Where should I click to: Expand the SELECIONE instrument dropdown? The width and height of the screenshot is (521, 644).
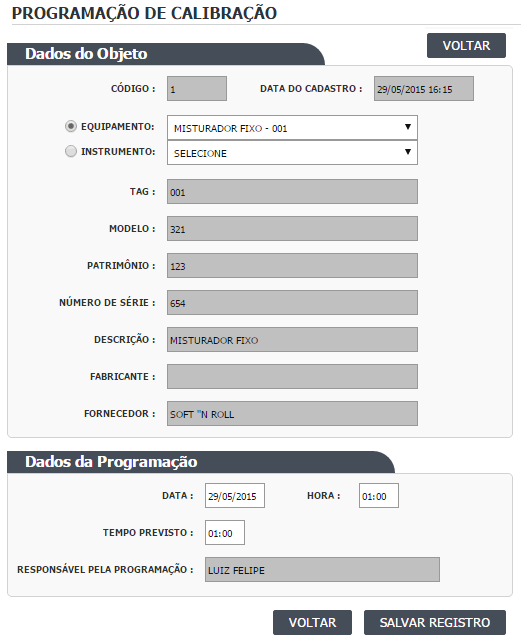(292, 153)
